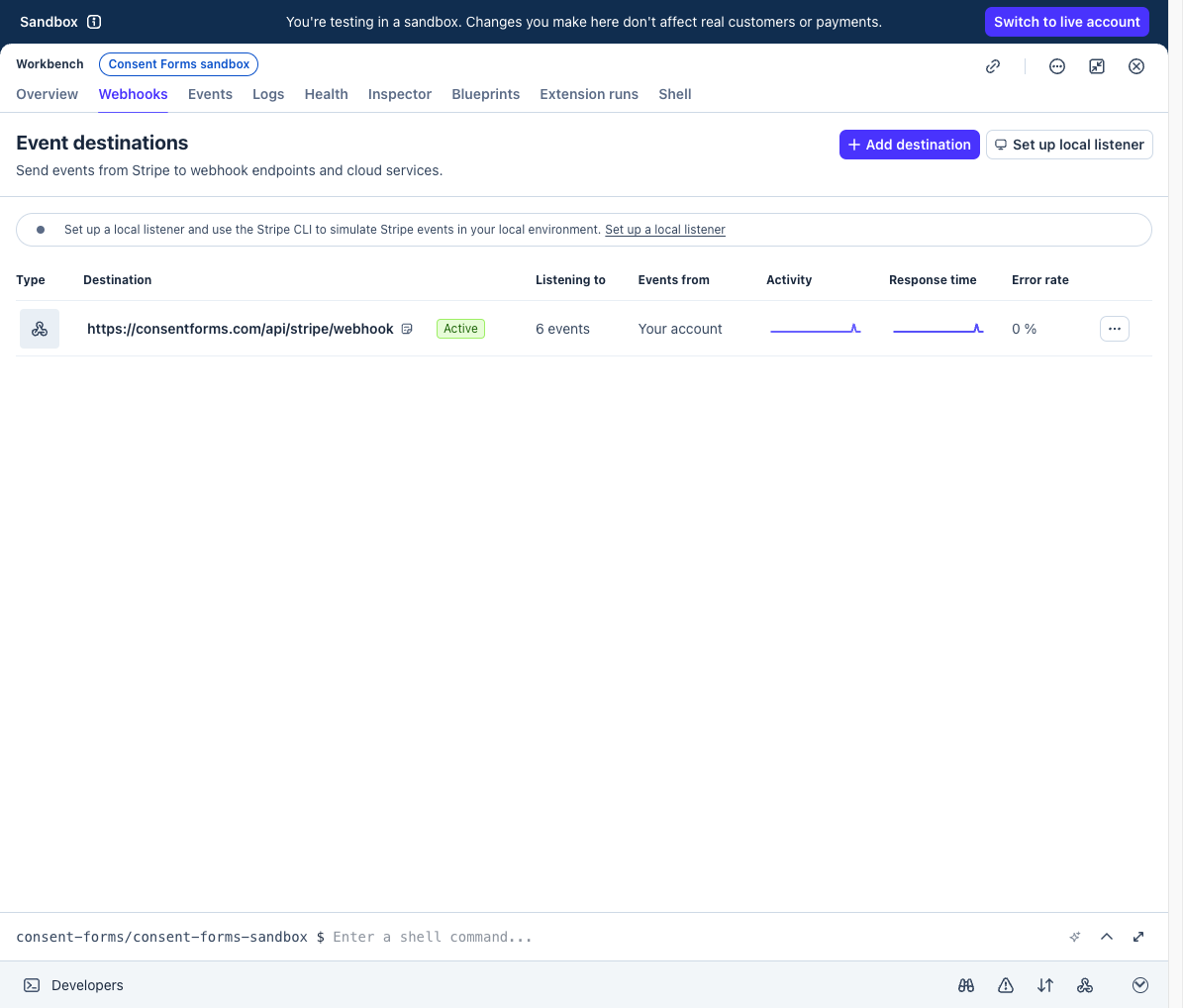Click the circled checkmark icon in bottom bar
Viewport: 1183px width, 1008px height.
tap(1140, 985)
